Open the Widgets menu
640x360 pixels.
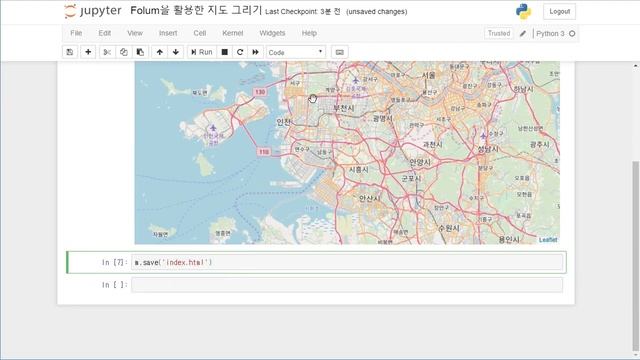coord(272,33)
